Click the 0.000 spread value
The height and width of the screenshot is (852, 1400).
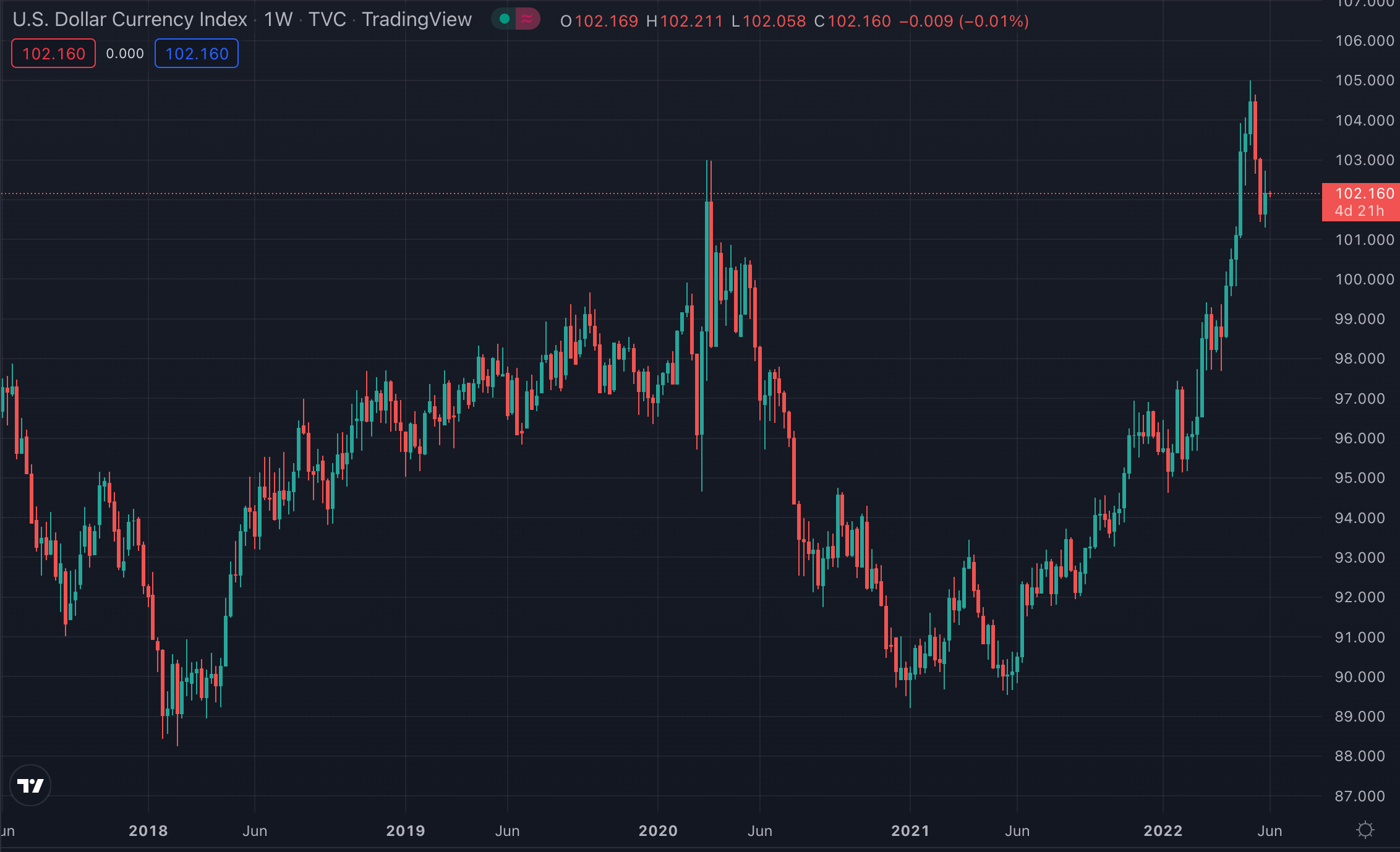(125, 54)
